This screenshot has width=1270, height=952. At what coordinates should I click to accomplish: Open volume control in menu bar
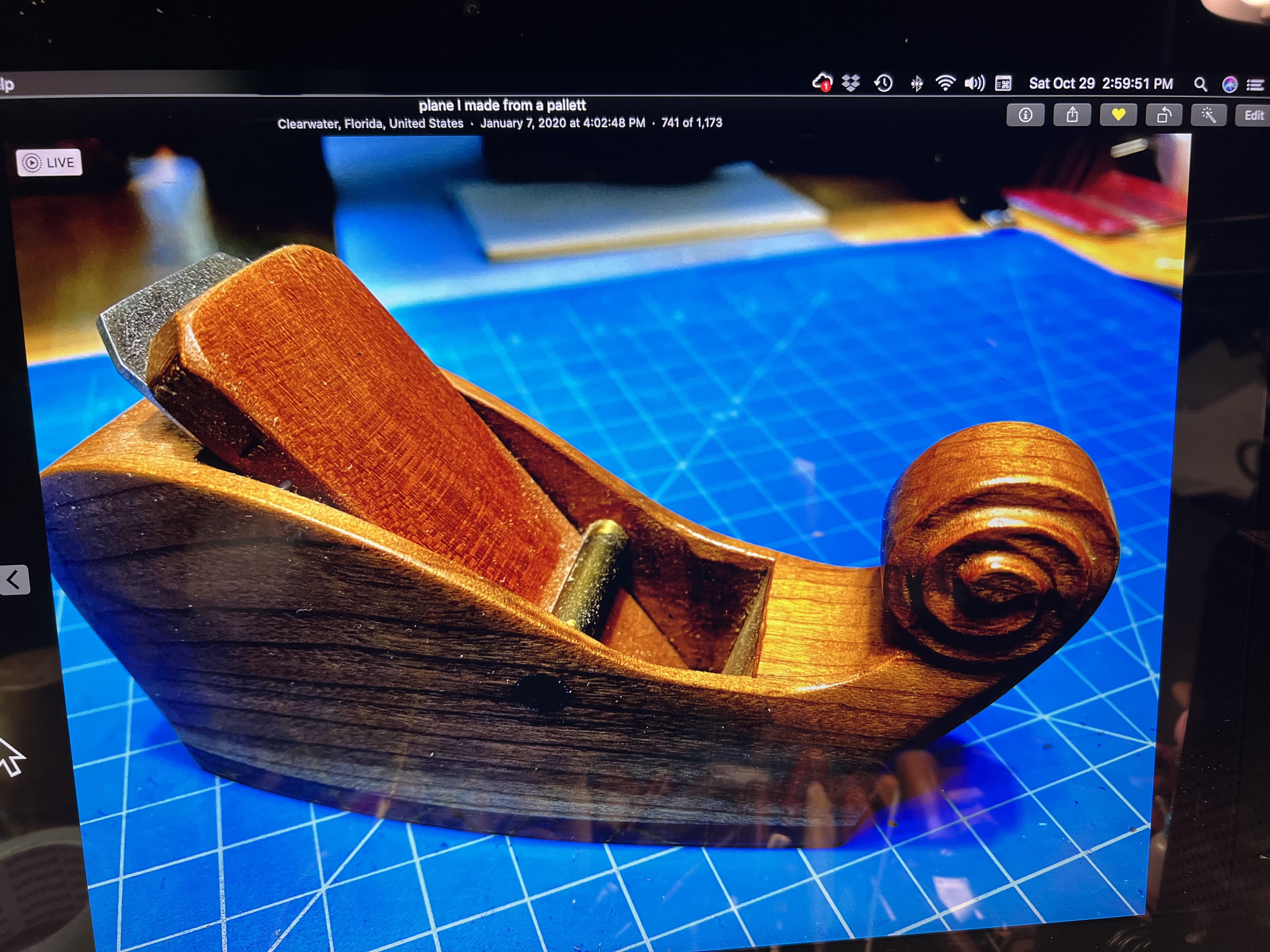974,83
